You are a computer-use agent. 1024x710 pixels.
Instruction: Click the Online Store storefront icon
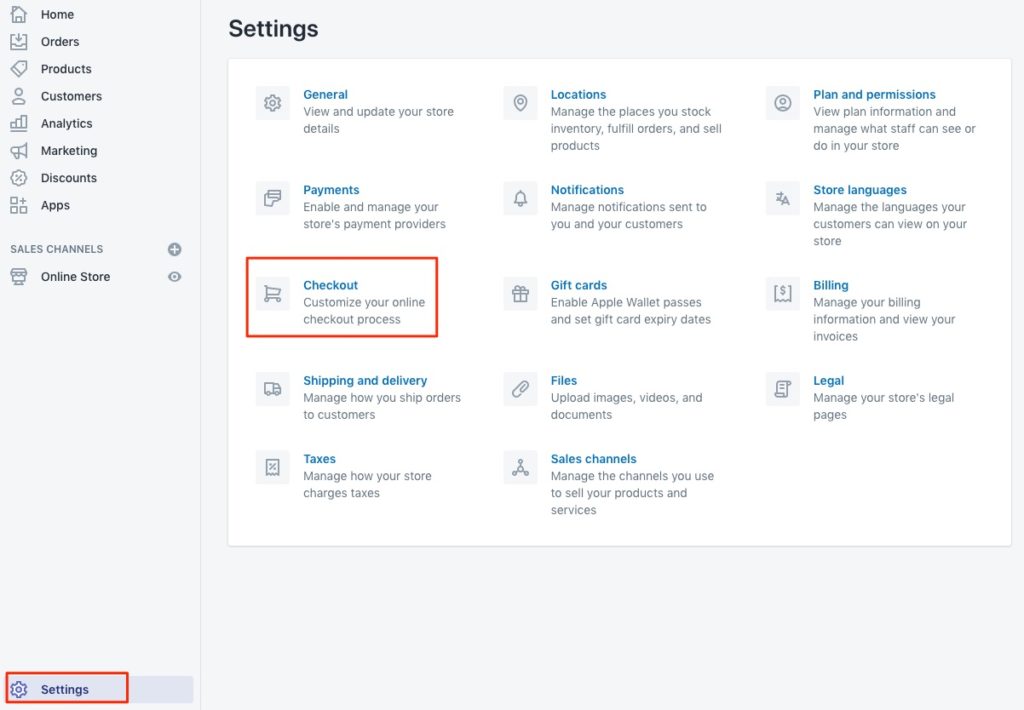click(x=19, y=276)
